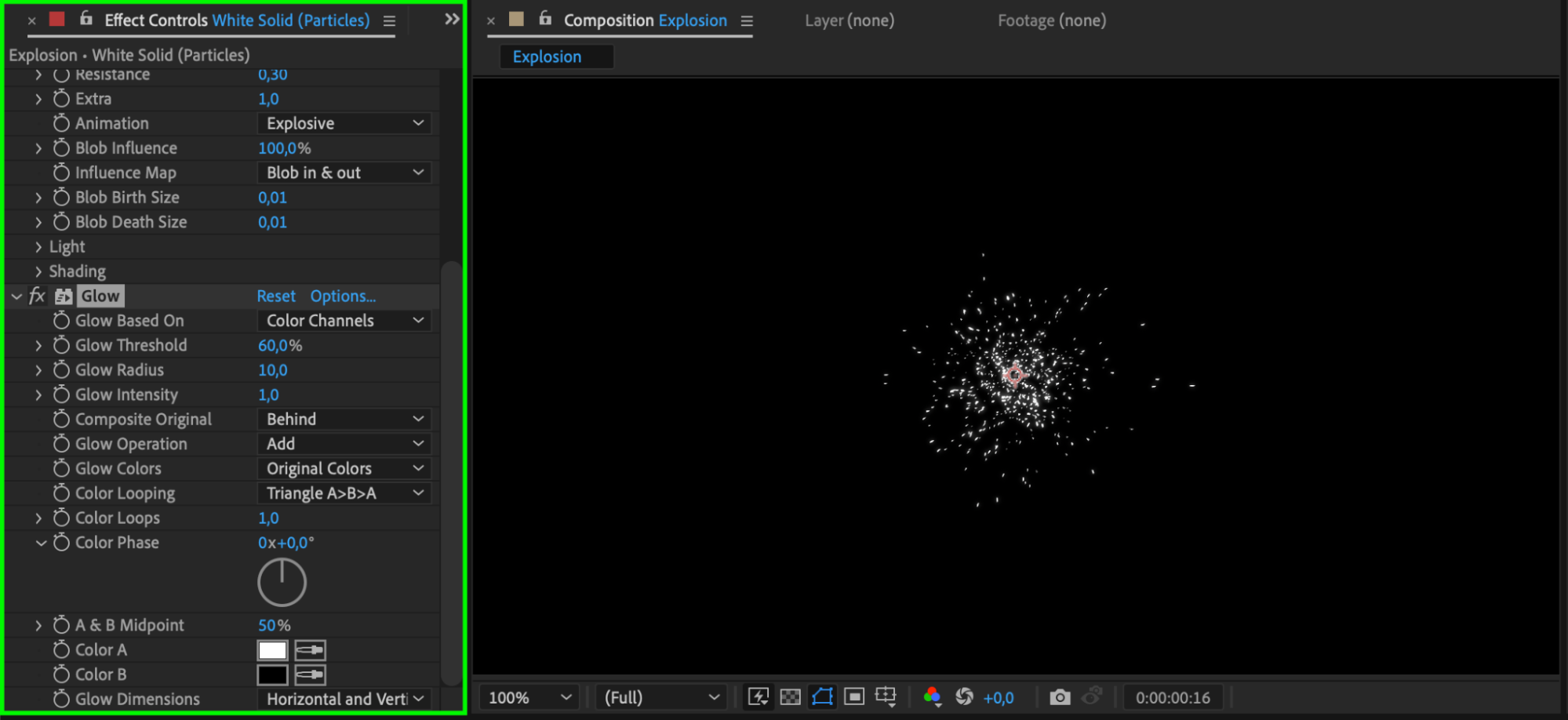Image resolution: width=1568 pixels, height=720 pixels.
Task: Open Glow Options link
Action: click(343, 296)
